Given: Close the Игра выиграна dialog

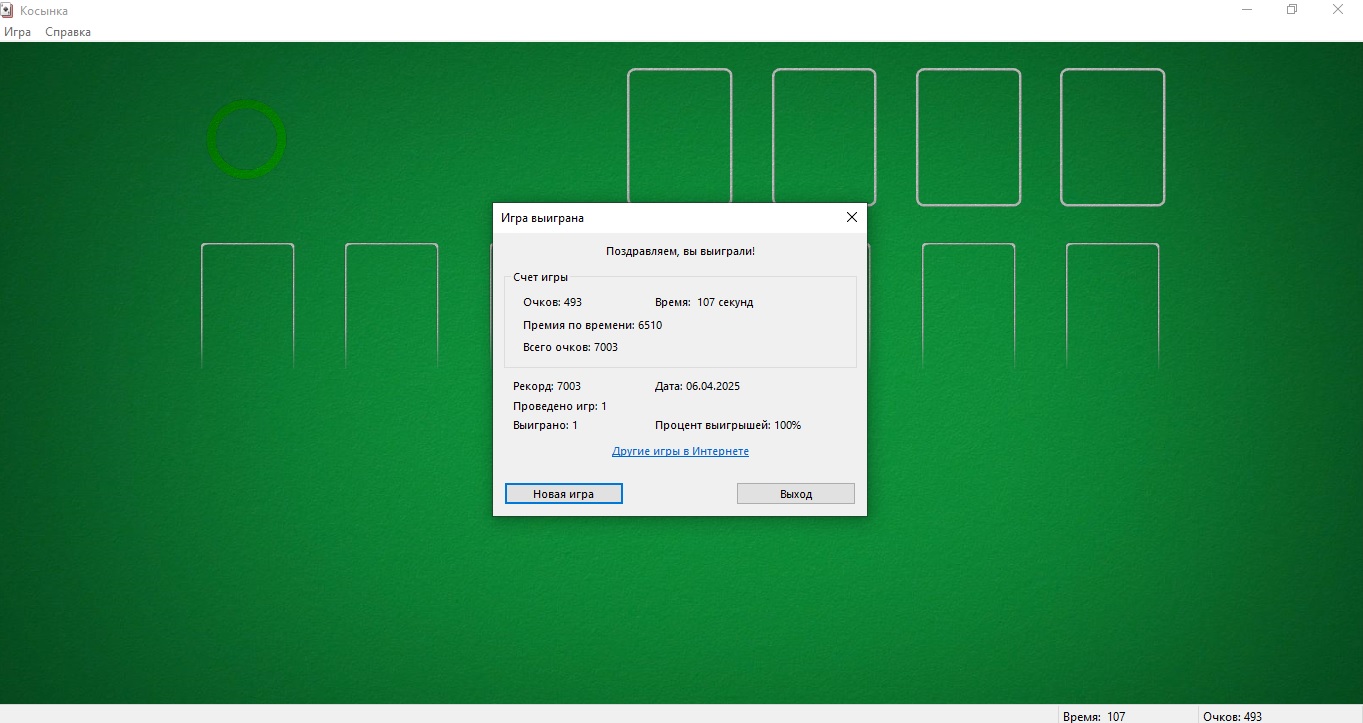Looking at the screenshot, I should pyautogui.click(x=851, y=217).
